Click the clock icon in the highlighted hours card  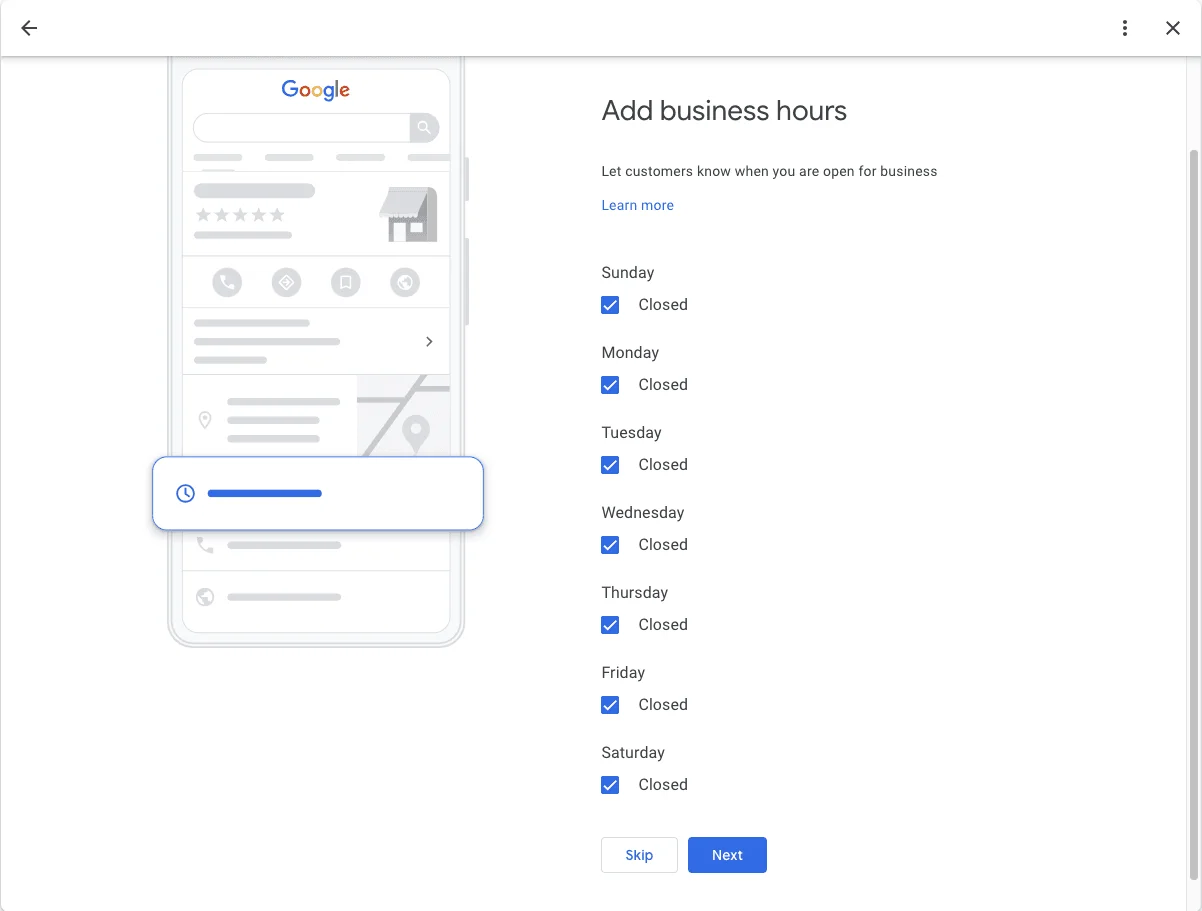coord(185,493)
